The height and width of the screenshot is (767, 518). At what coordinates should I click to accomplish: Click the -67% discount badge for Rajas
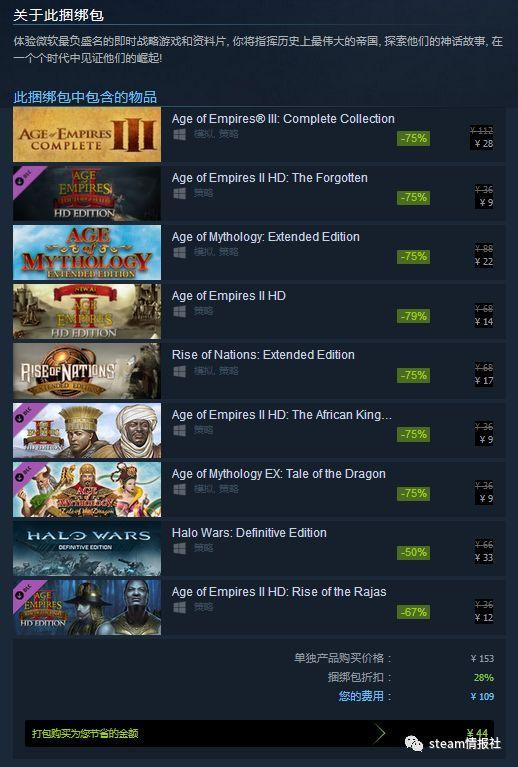point(413,612)
